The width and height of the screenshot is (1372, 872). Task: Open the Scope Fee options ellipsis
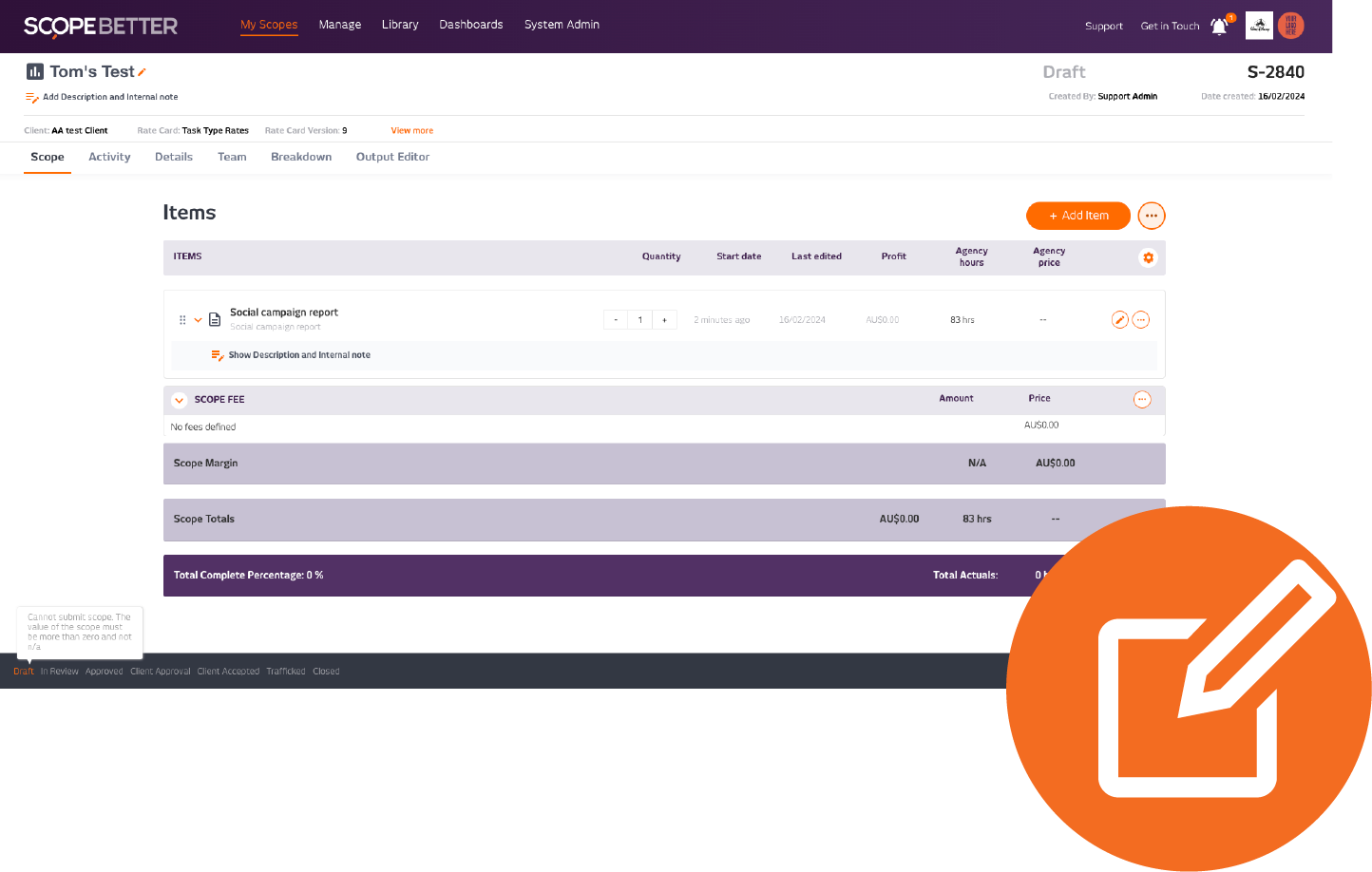tap(1142, 400)
